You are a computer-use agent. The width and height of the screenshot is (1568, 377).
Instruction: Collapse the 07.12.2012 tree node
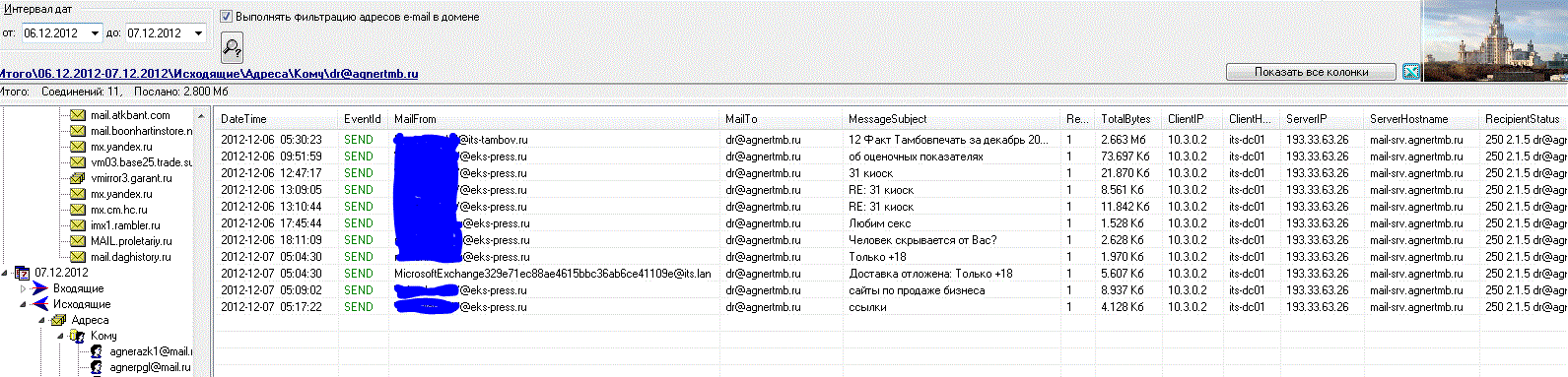coord(6,273)
